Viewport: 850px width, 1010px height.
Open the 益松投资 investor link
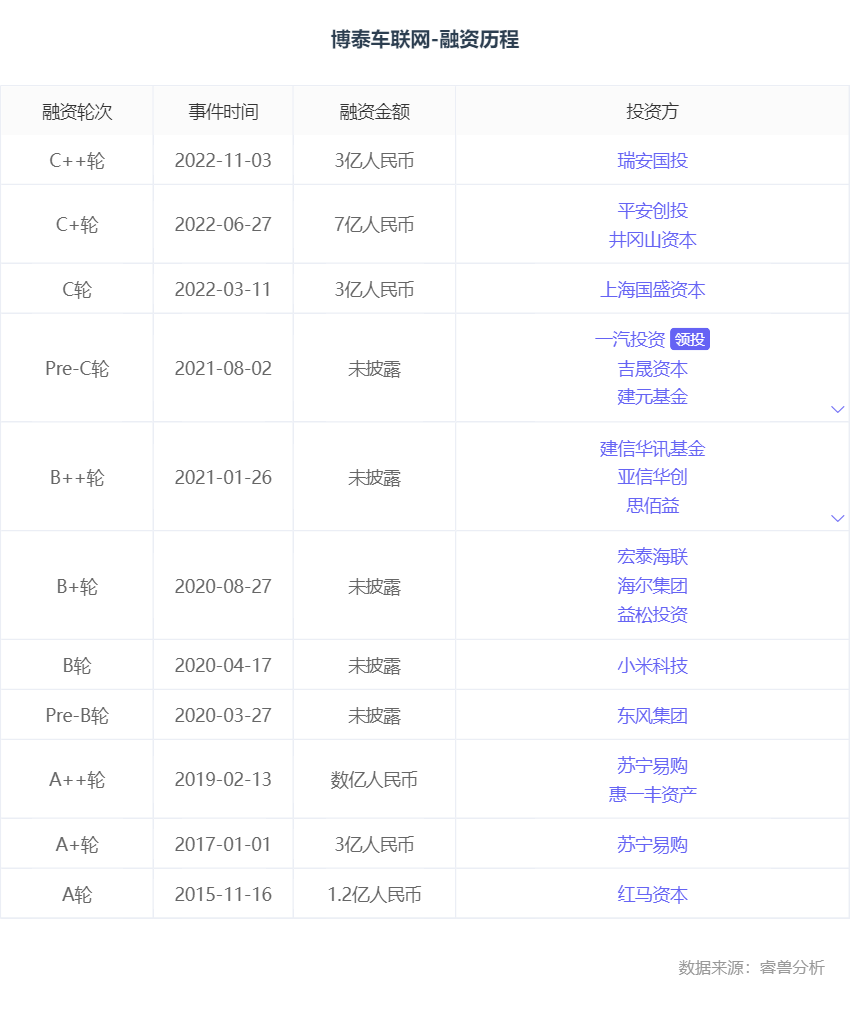coord(652,615)
